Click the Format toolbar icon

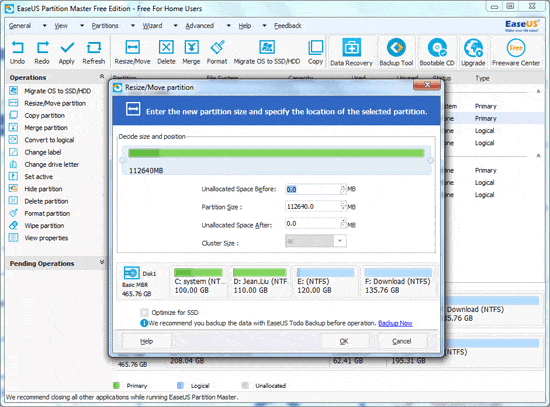point(217,52)
